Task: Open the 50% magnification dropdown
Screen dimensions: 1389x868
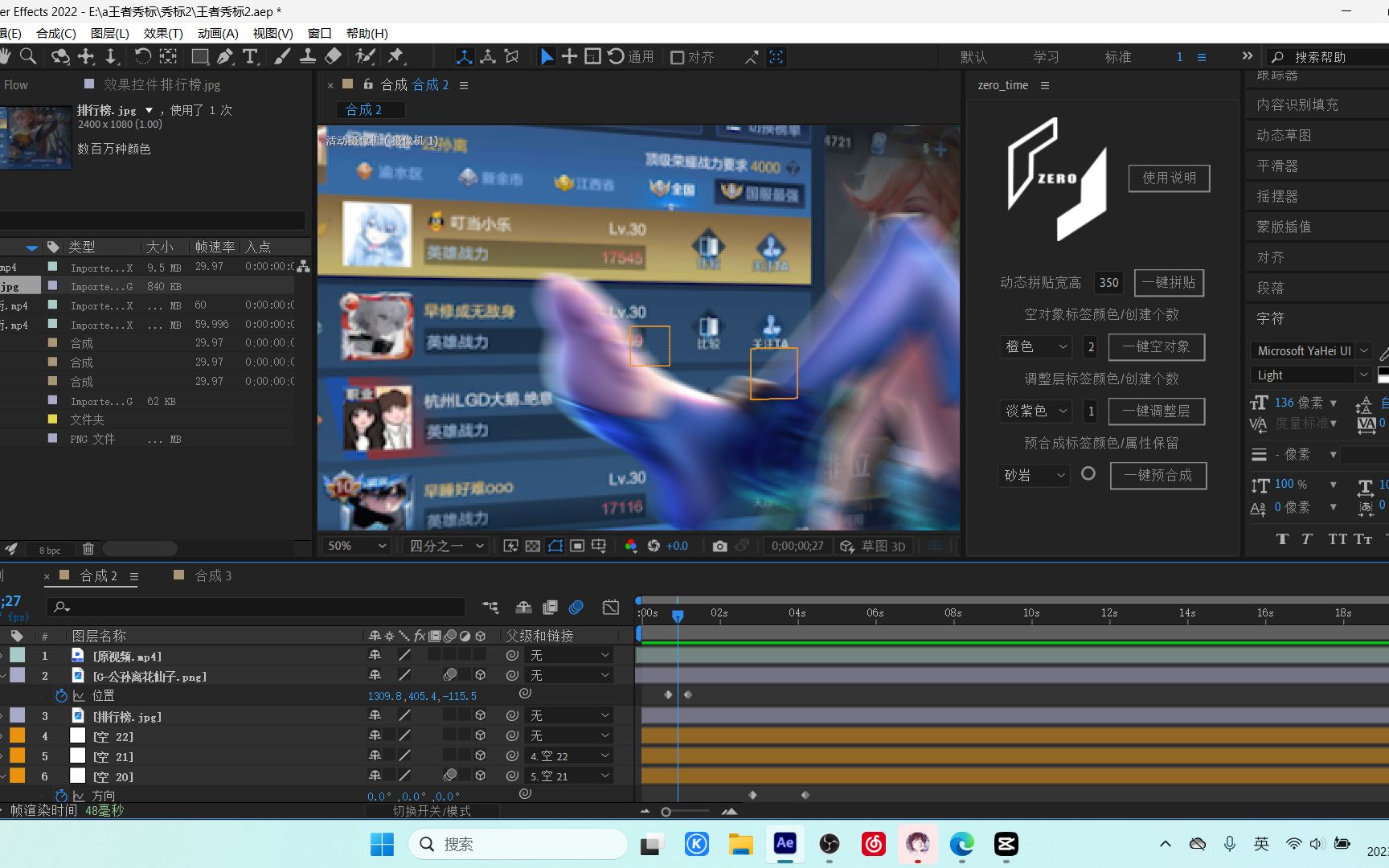Action: [x=355, y=546]
